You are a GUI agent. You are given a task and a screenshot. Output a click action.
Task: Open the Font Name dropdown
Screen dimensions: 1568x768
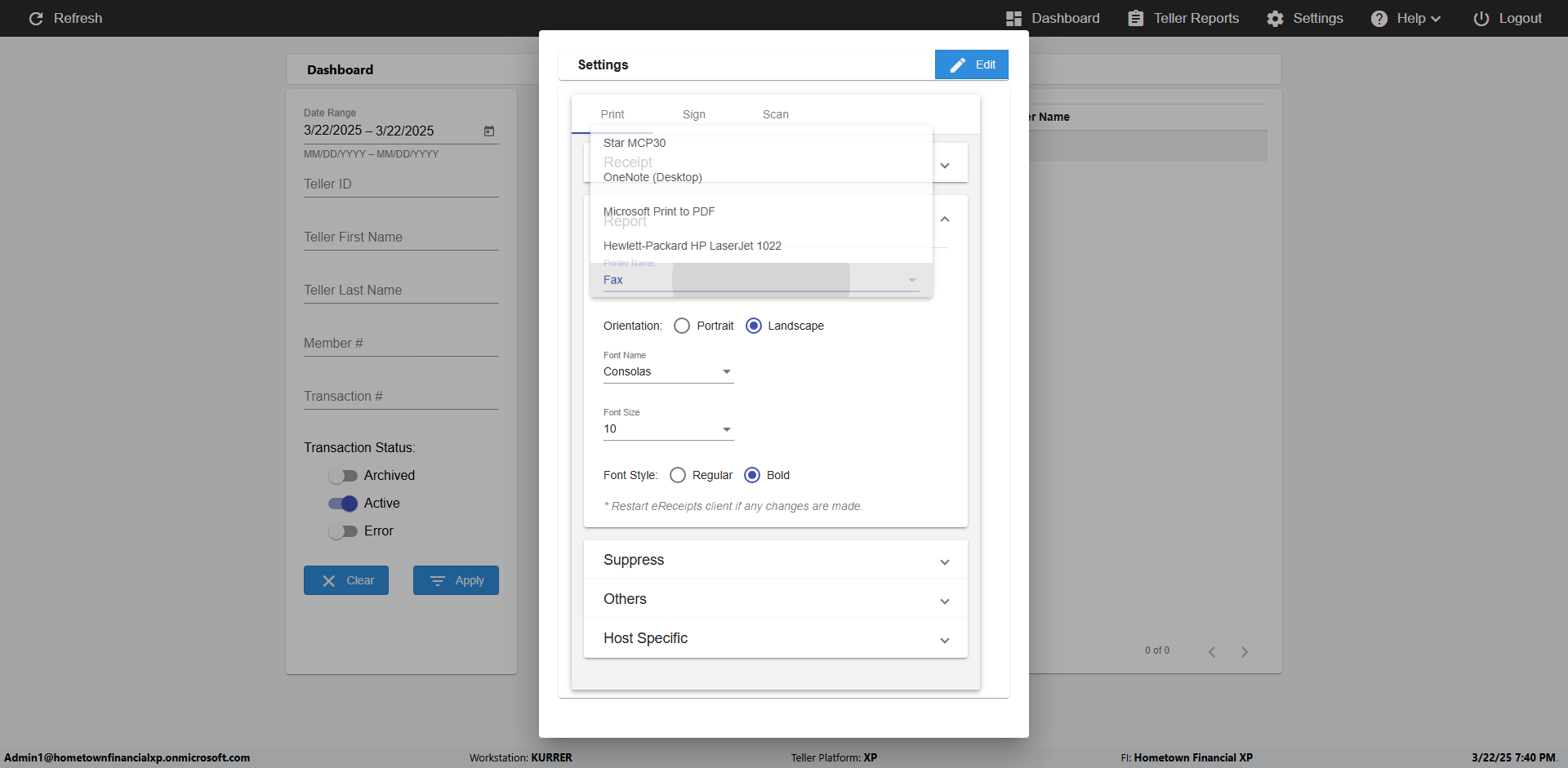click(668, 371)
